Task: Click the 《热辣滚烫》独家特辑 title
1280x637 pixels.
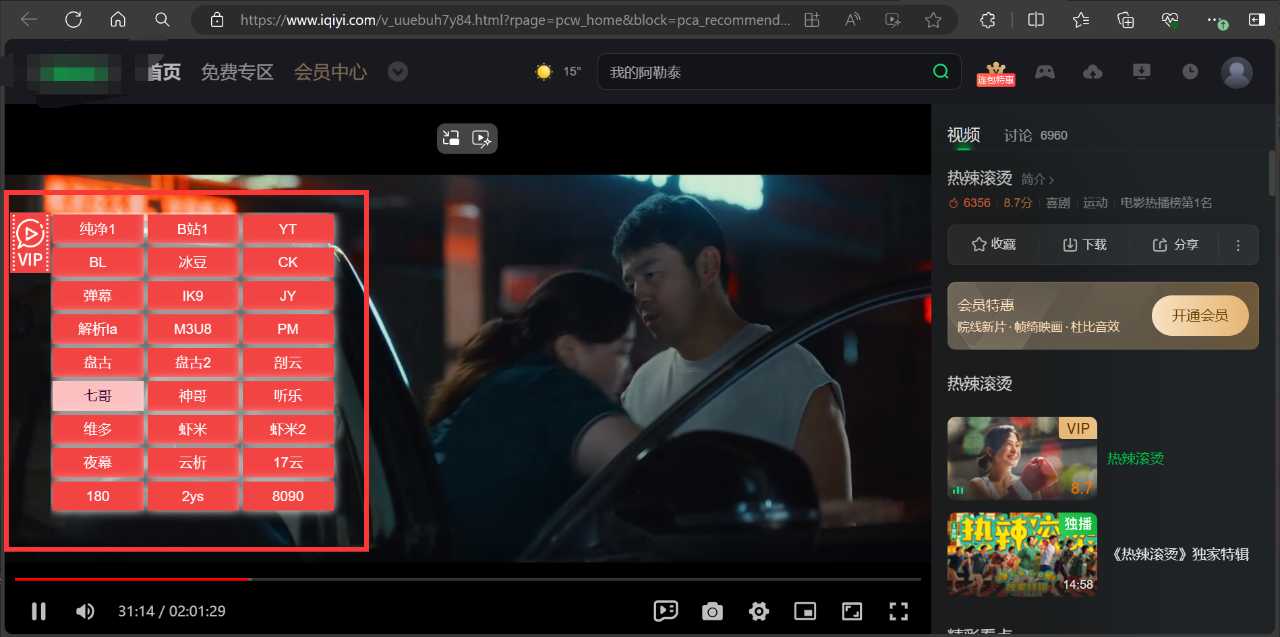Action: click(x=1180, y=554)
